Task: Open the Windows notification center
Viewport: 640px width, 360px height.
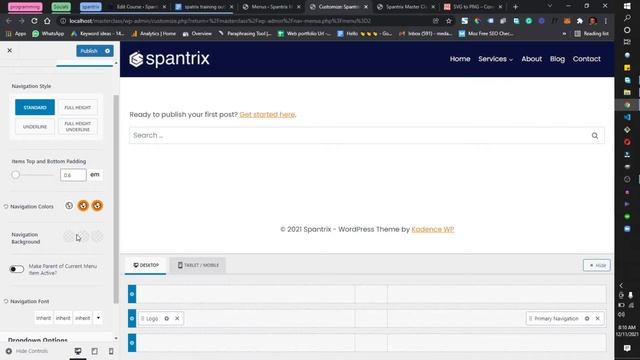Action: coord(627,348)
